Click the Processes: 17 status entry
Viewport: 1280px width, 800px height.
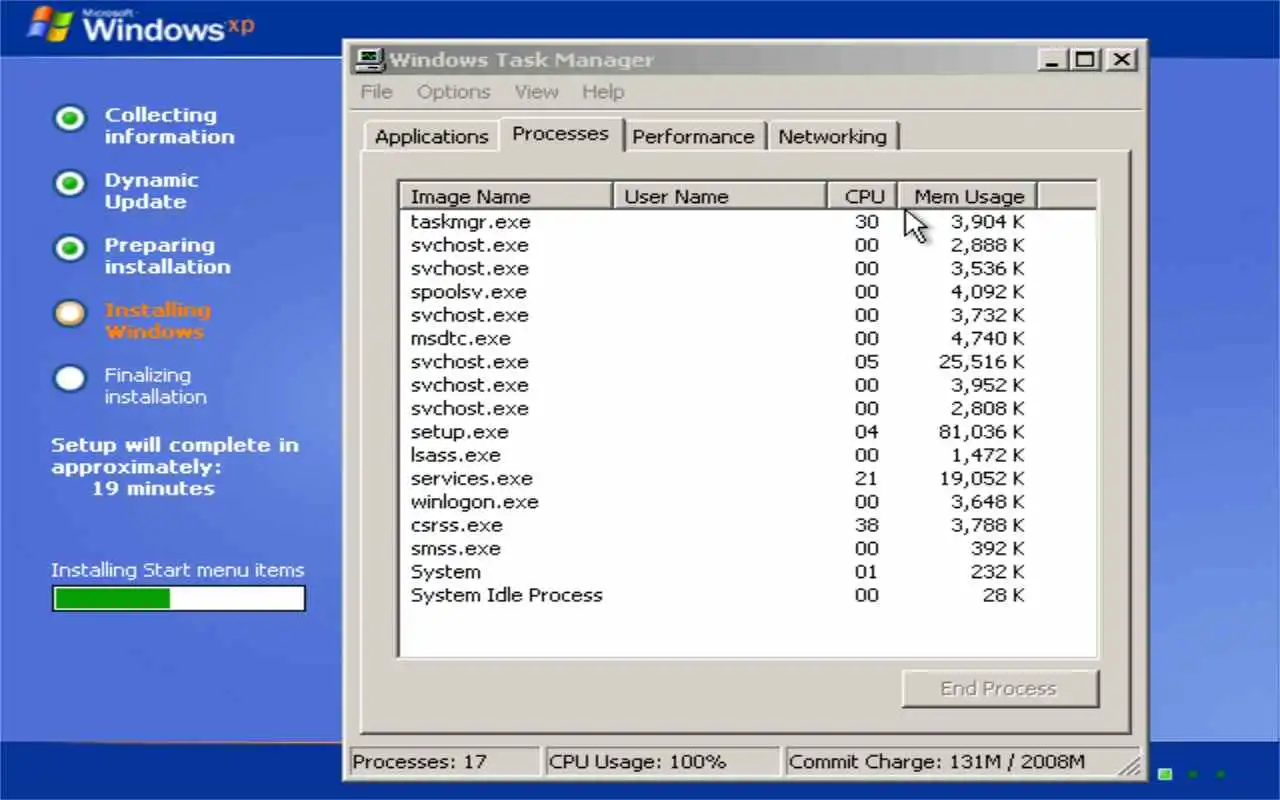tap(444, 762)
